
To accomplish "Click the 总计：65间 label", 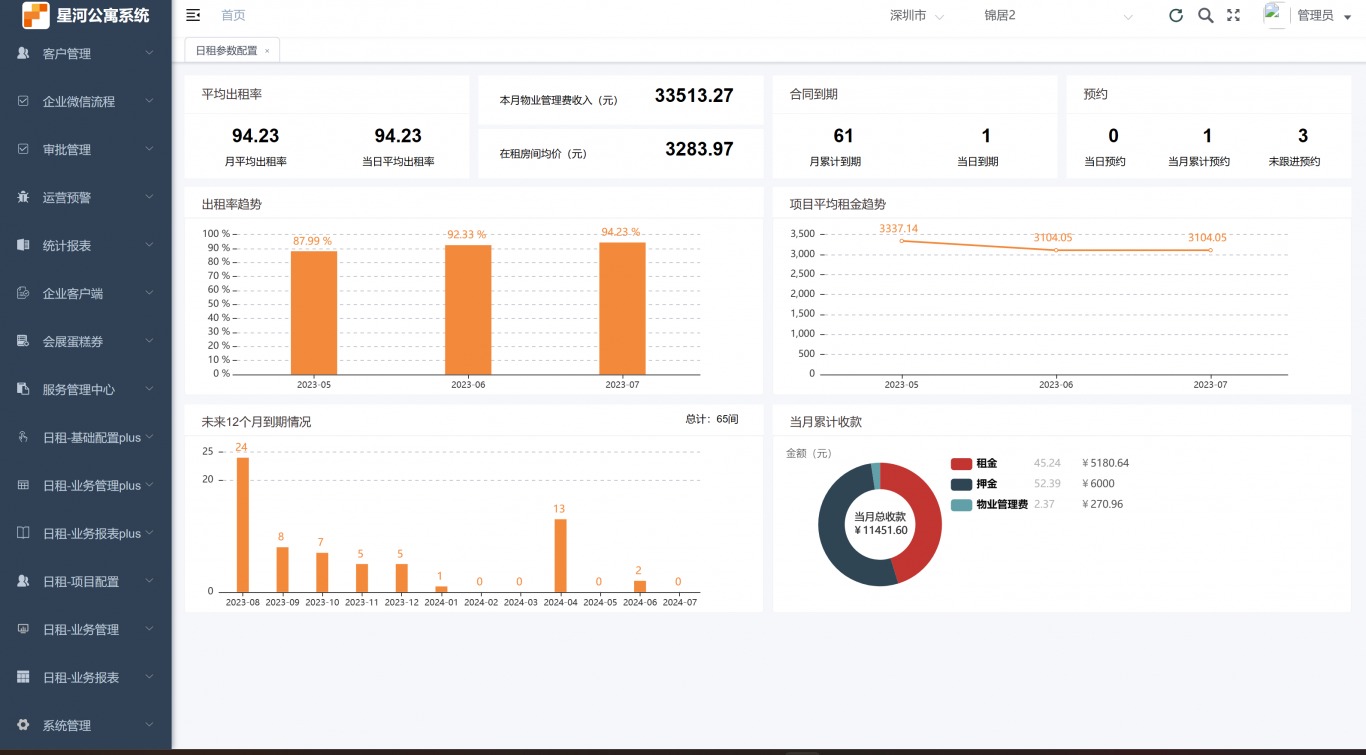I will point(712,419).
